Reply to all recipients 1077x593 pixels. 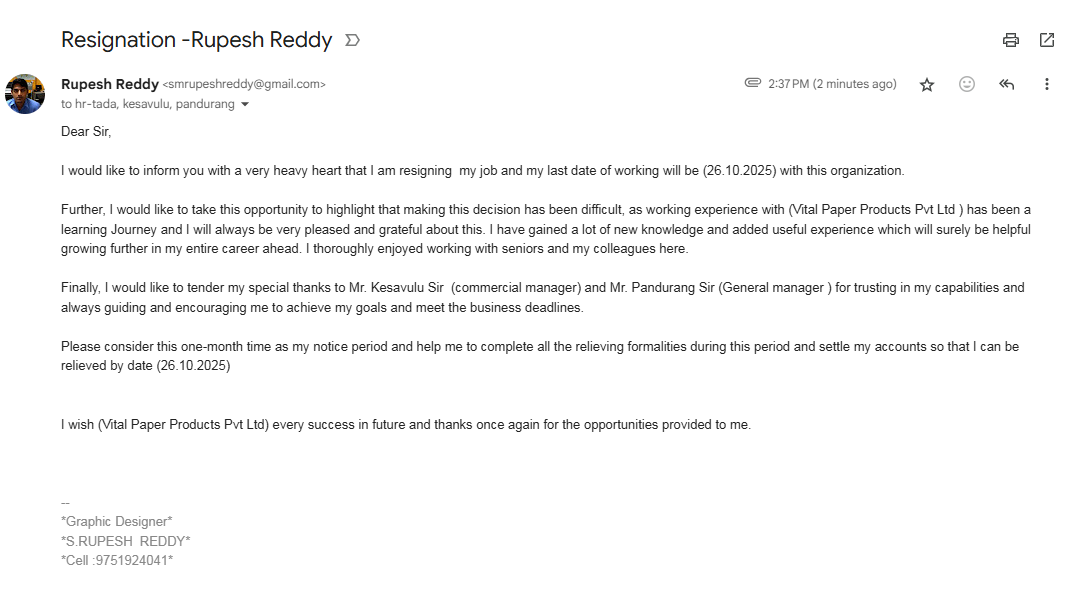[1007, 84]
